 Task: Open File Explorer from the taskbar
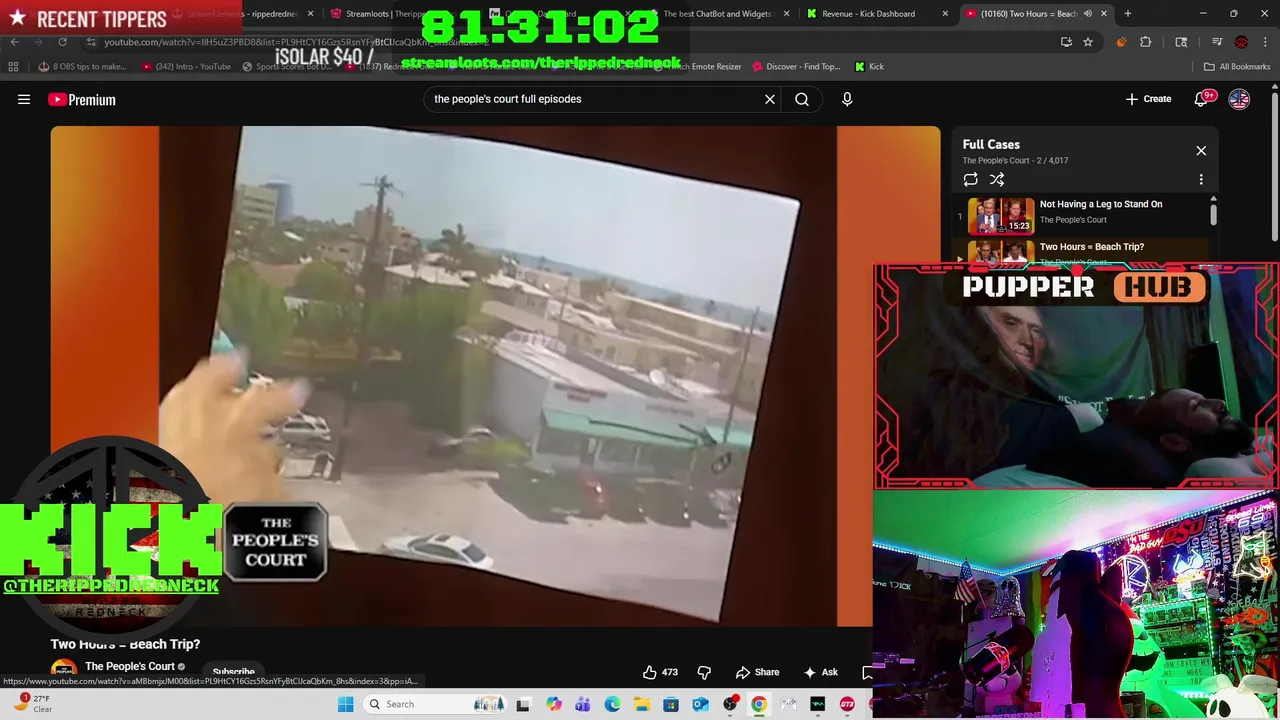(641, 704)
